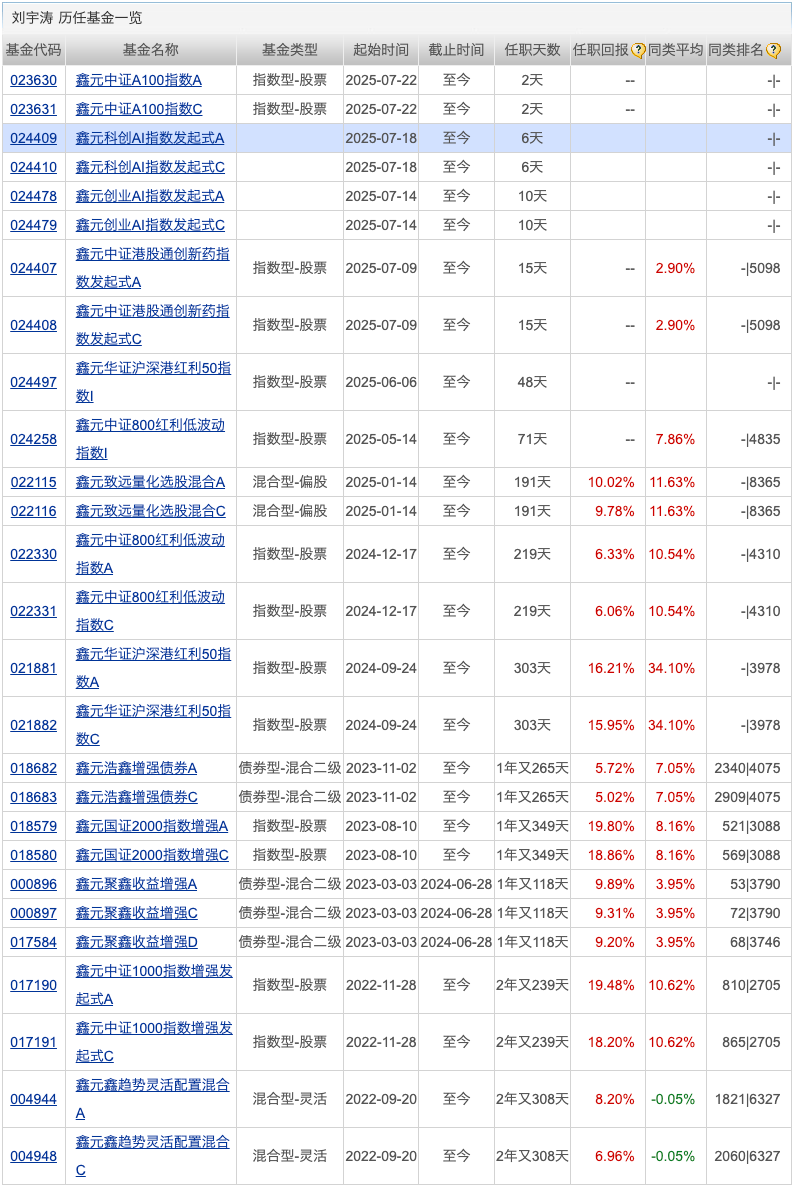Select fund code 024409 link
794x1188 pixels.
[33, 138]
